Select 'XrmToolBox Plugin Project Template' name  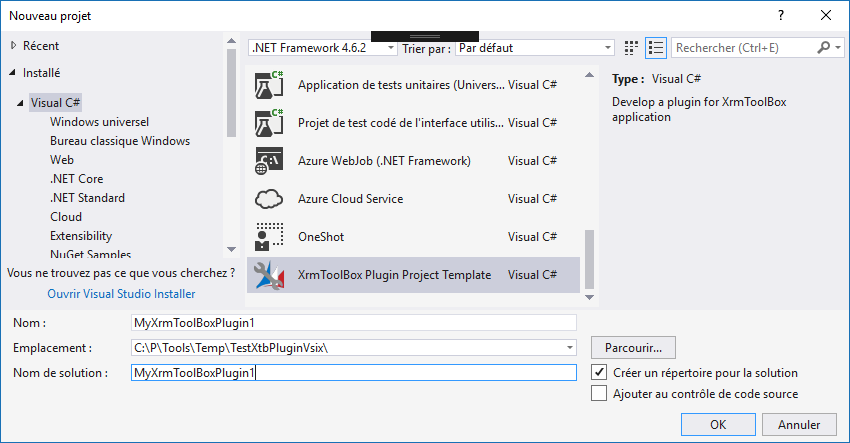tap(394, 275)
